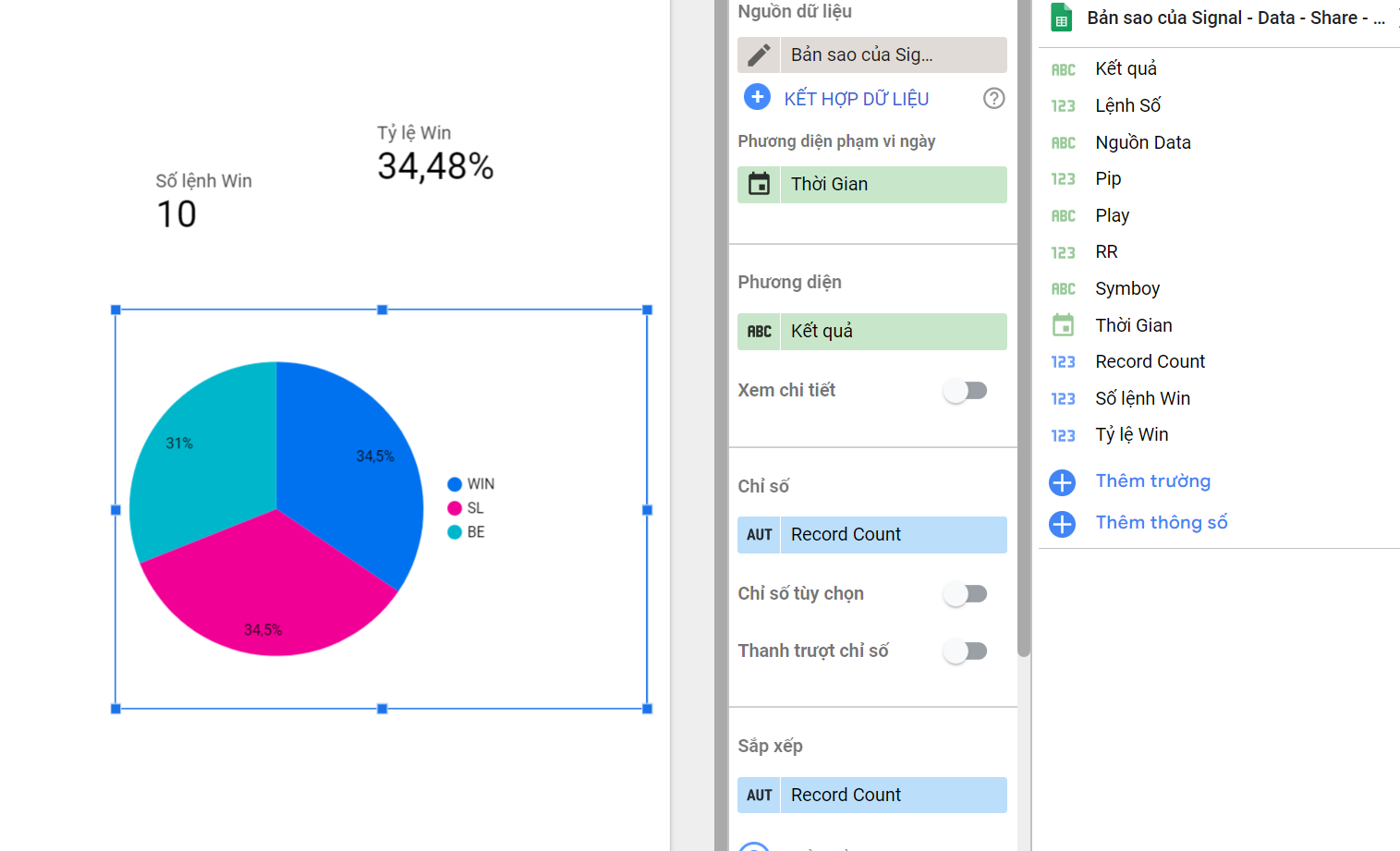Click the 123 icon next to Pip
The width and height of the screenshot is (1400, 851).
pos(1064,179)
